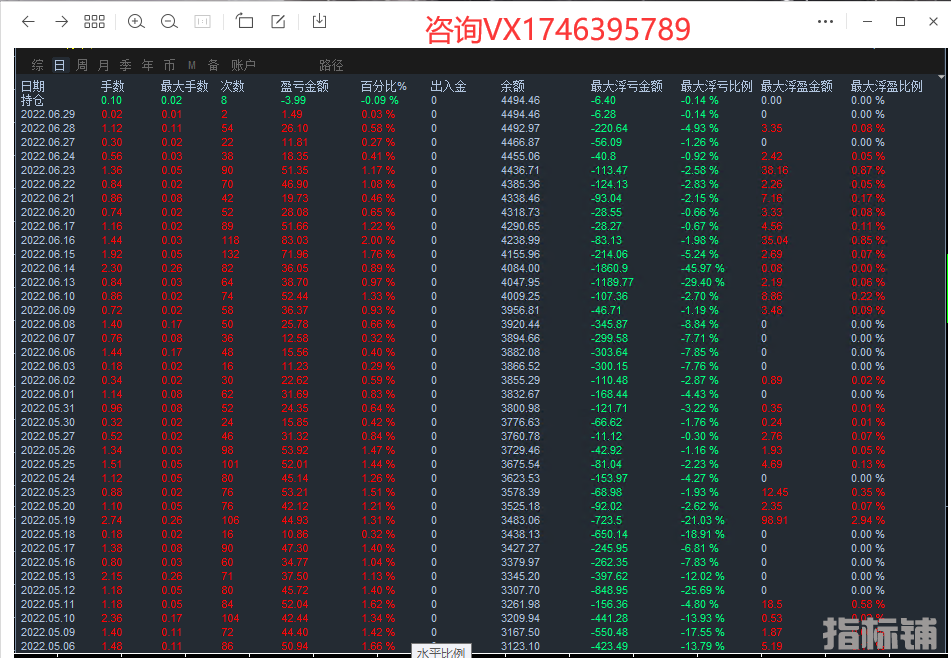Zoom out of the image
The height and width of the screenshot is (658, 951).
pos(169,21)
